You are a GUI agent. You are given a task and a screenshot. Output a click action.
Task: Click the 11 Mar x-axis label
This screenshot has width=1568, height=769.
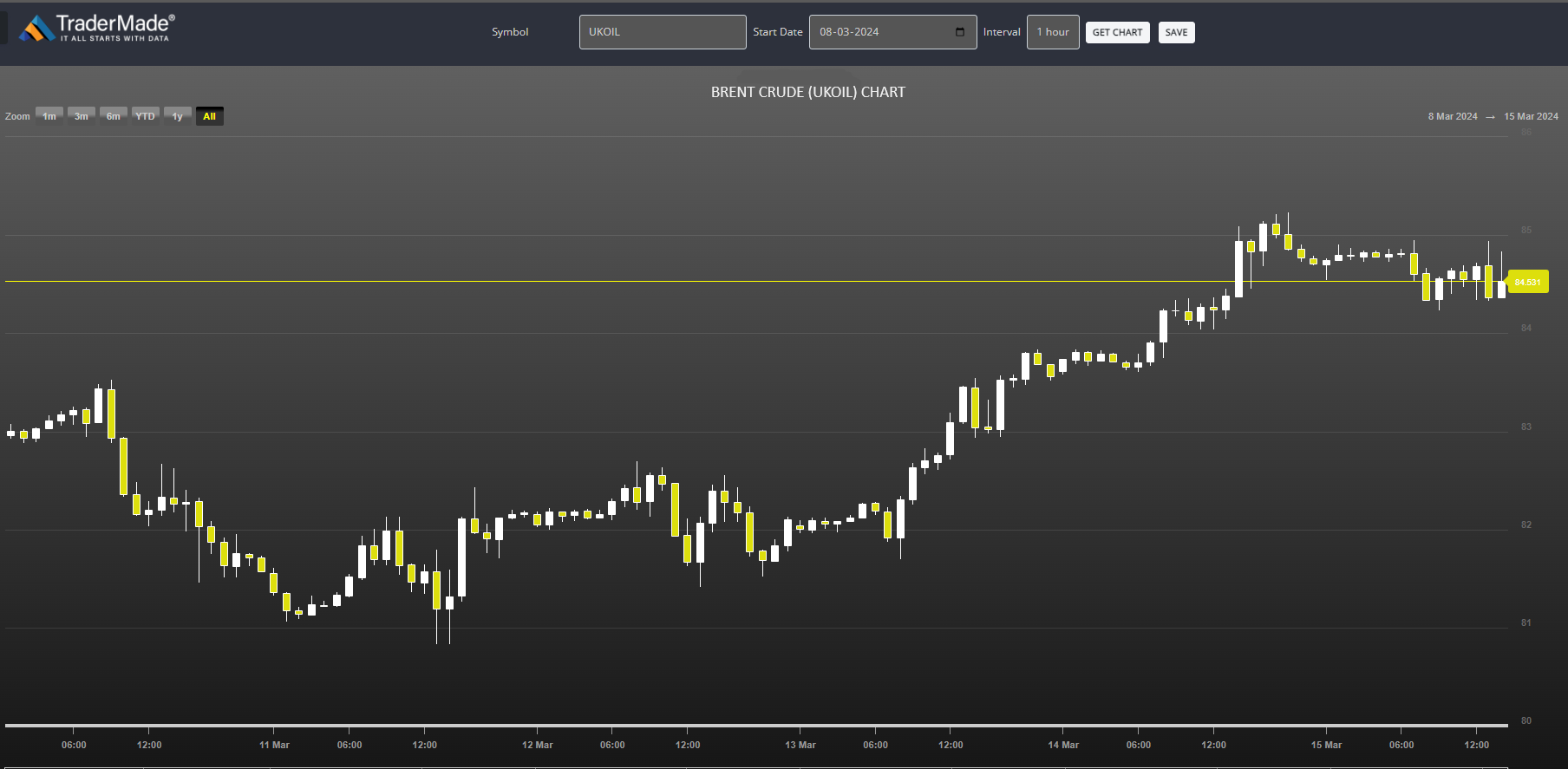pos(274,745)
